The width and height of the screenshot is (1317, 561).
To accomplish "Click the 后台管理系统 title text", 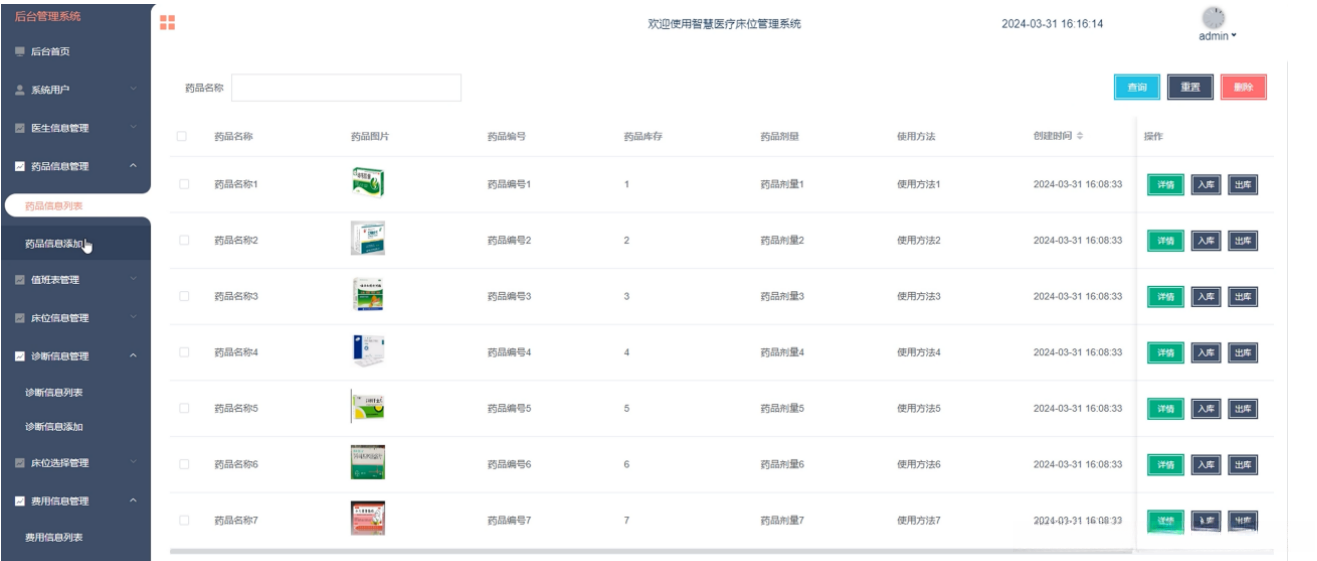I will 48,16.
